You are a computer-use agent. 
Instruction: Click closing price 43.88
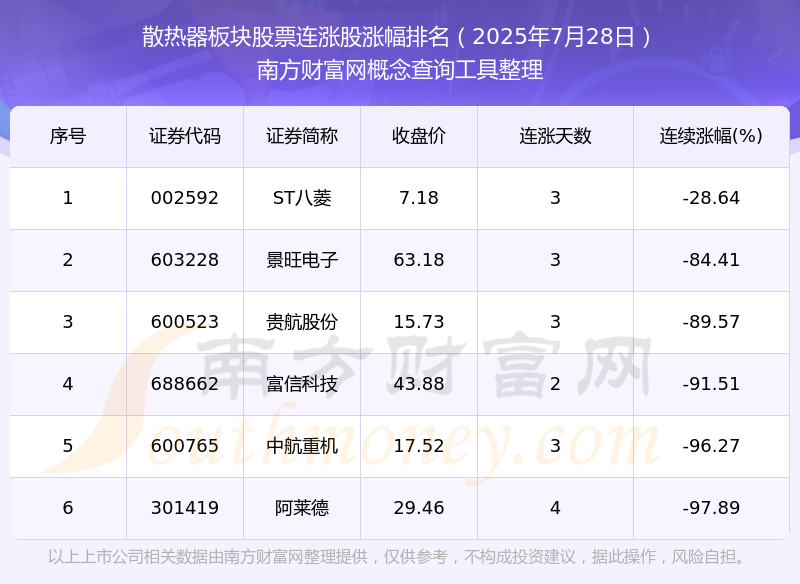point(419,384)
